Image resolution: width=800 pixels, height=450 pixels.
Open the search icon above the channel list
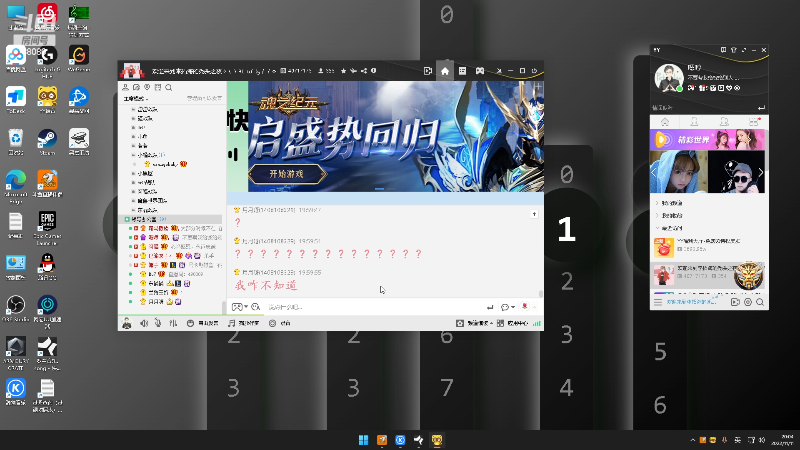[169, 88]
